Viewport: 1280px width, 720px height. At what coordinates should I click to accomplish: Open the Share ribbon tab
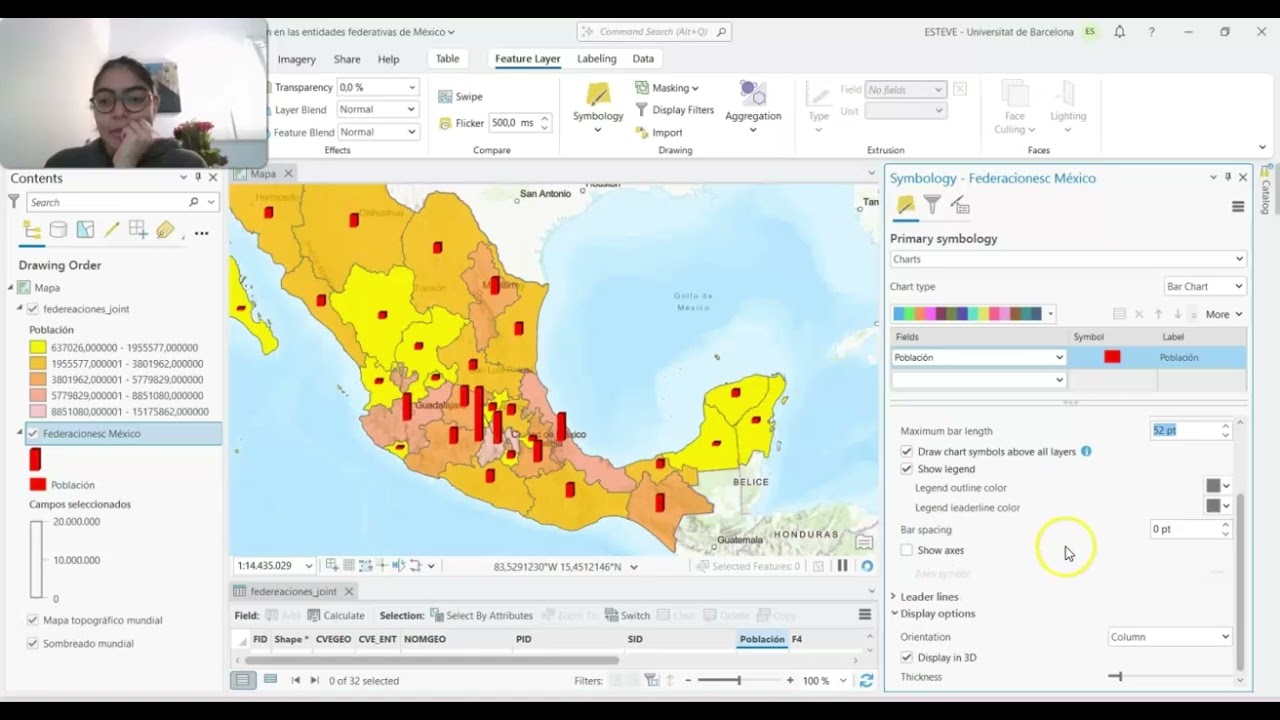(347, 59)
